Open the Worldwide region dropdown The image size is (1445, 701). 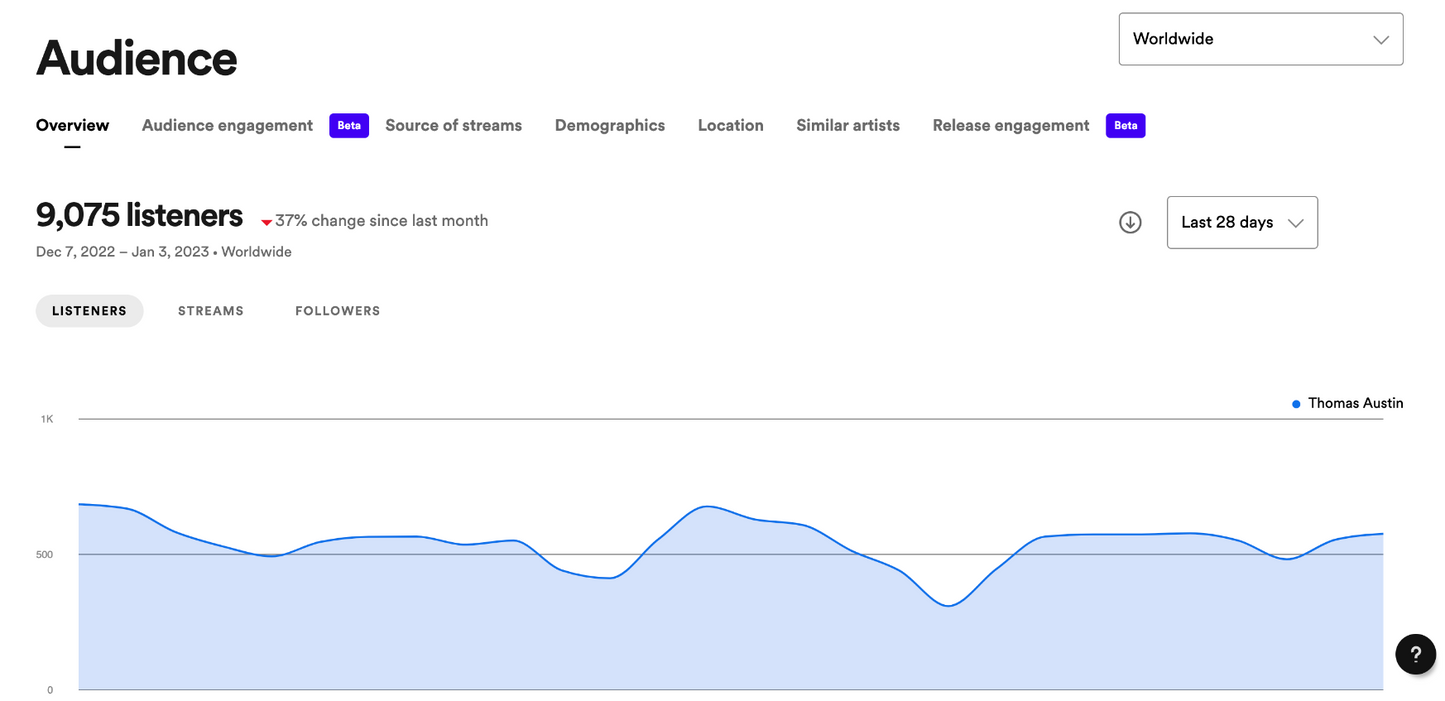pos(1260,39)
